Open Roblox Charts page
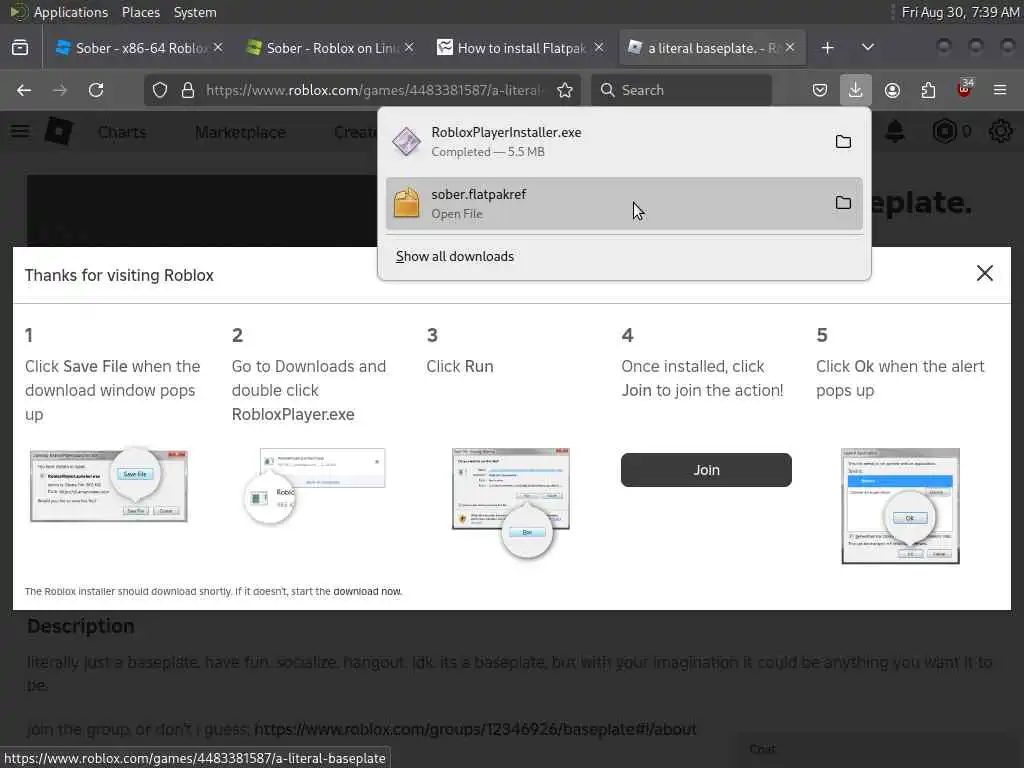The height and width of the screenshot is (768, 1024). [x=122, y=132]
